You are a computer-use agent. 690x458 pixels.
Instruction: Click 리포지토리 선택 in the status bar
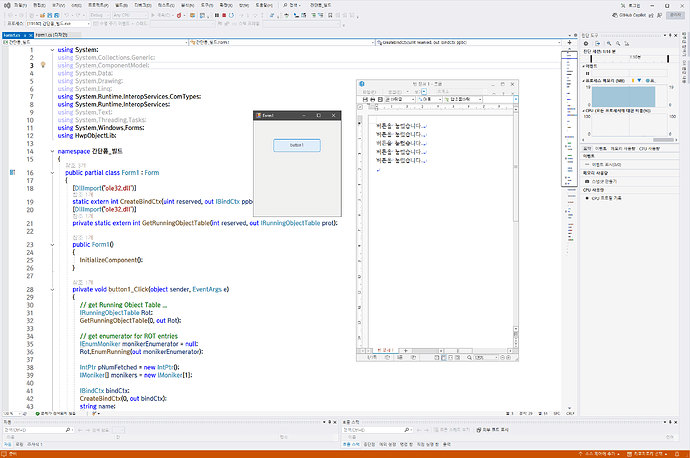[x=648, y=454]
